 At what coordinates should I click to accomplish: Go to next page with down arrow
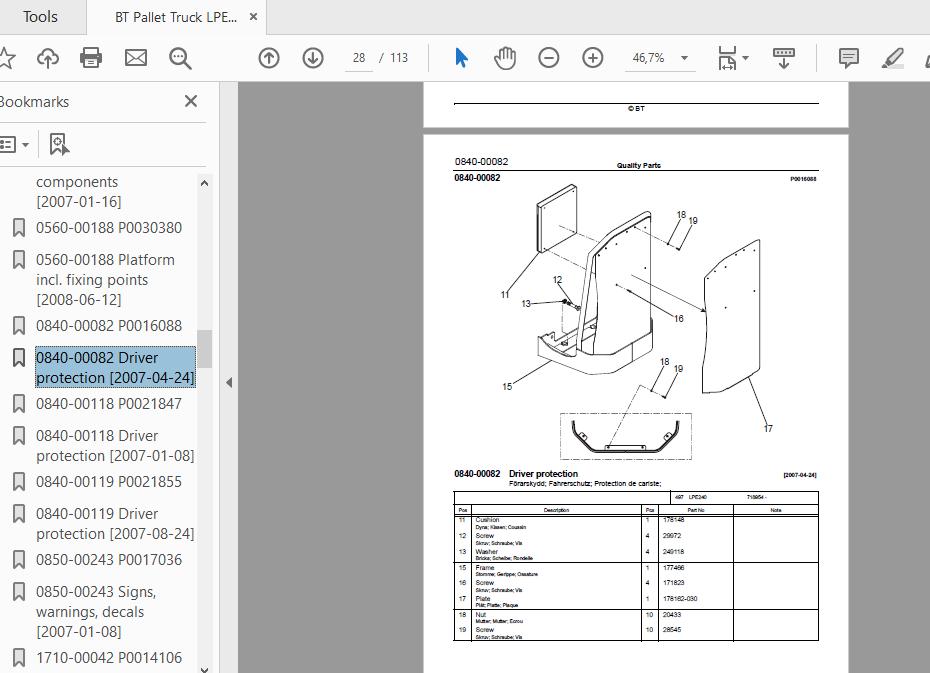[312, 57]
